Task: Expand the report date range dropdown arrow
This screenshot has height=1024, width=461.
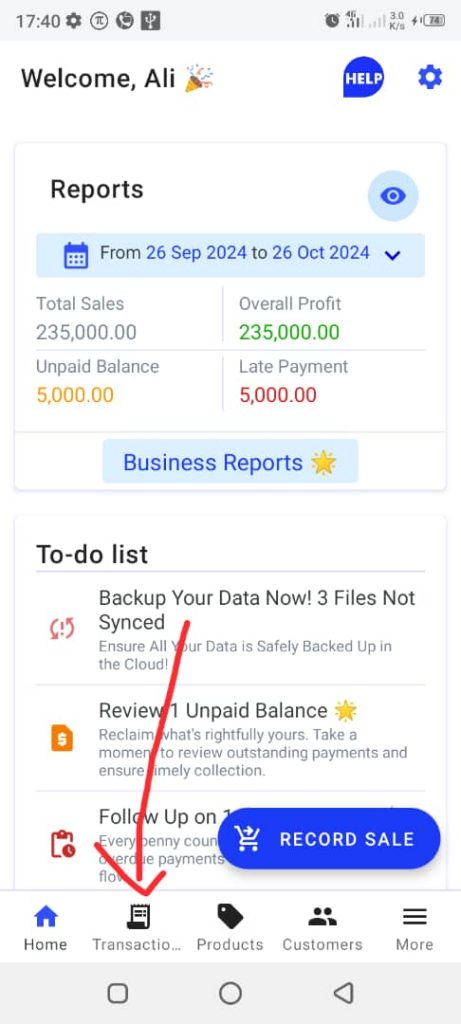Action: [392, 255]
